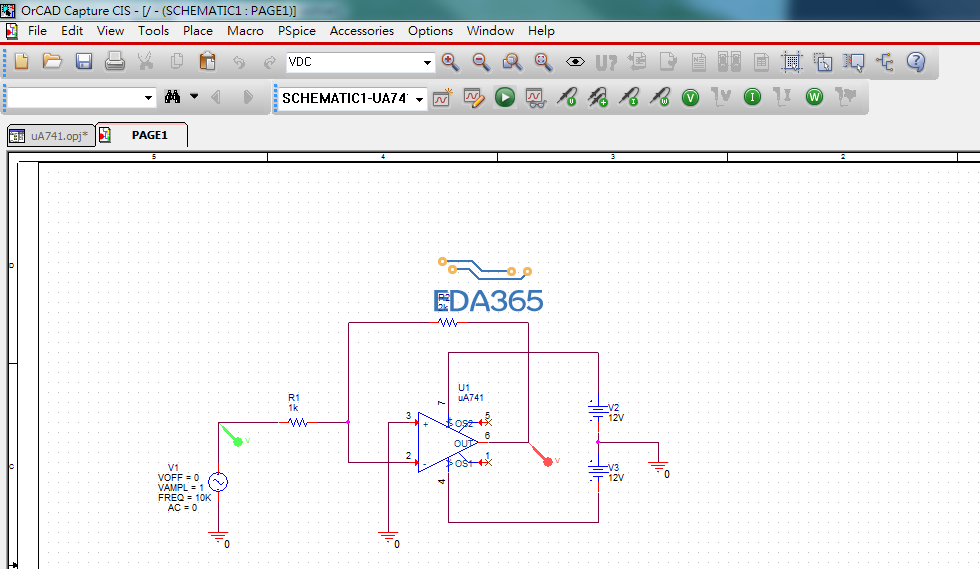Image resolution: width=980 pixels, height=569 pixels.
Task: Open the find options dropdown arrow
Action: click(194, 96)
